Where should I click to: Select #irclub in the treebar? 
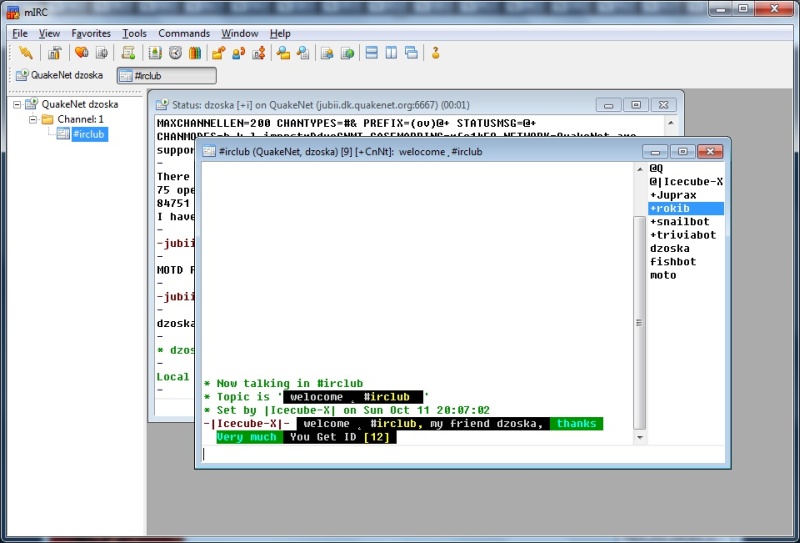pos(89,134)
